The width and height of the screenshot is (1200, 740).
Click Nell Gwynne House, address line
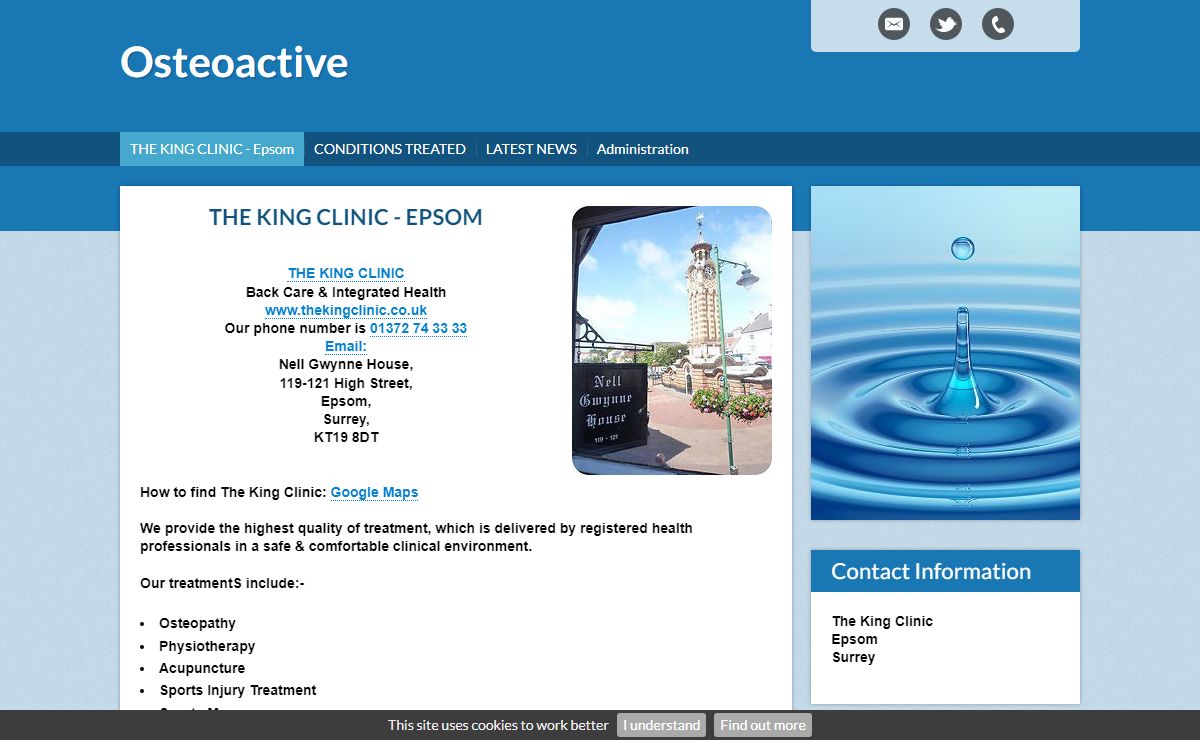tap(346, 365)
